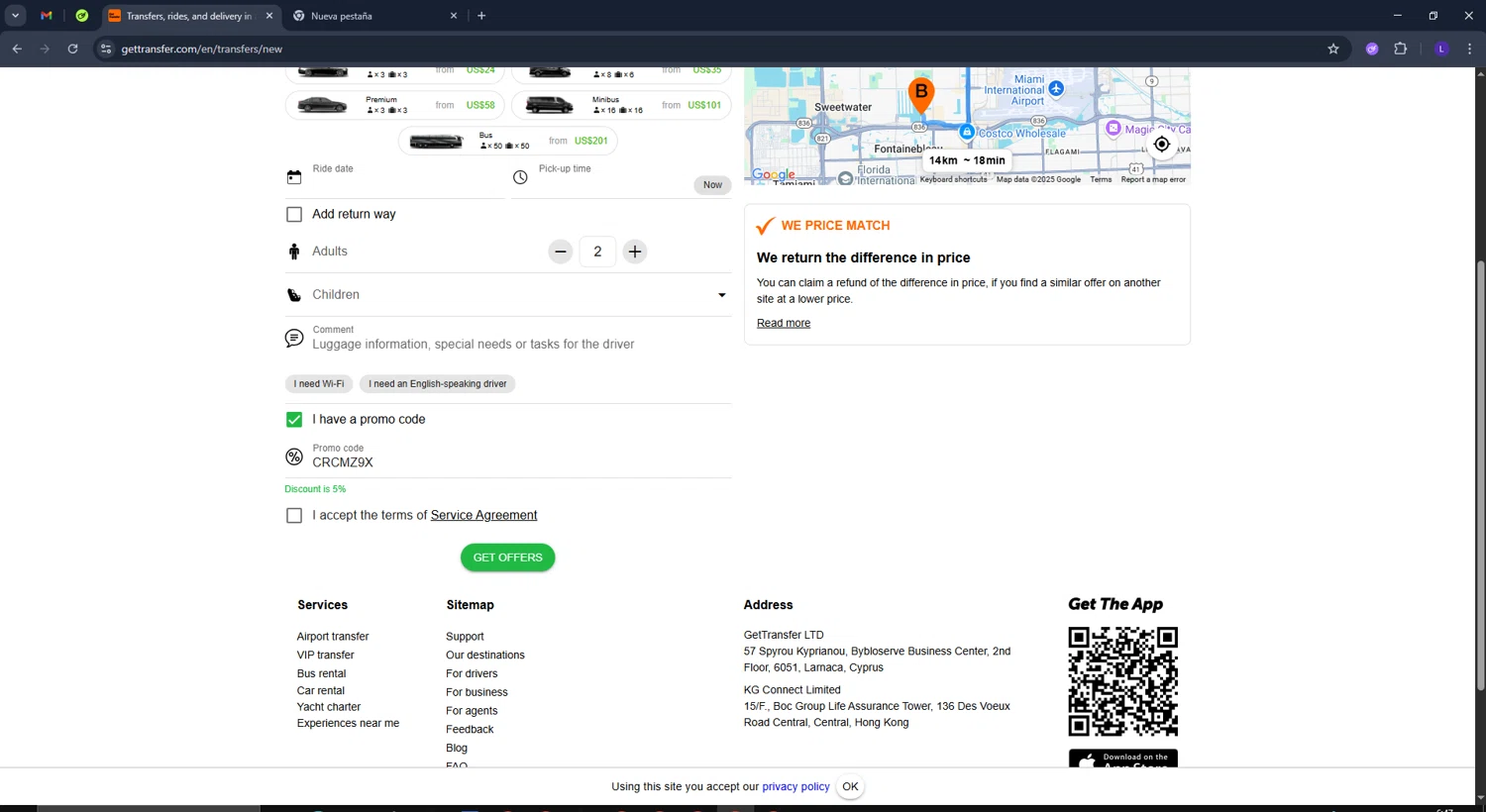Click the GET OFFERS button

[x=507, y=558]
